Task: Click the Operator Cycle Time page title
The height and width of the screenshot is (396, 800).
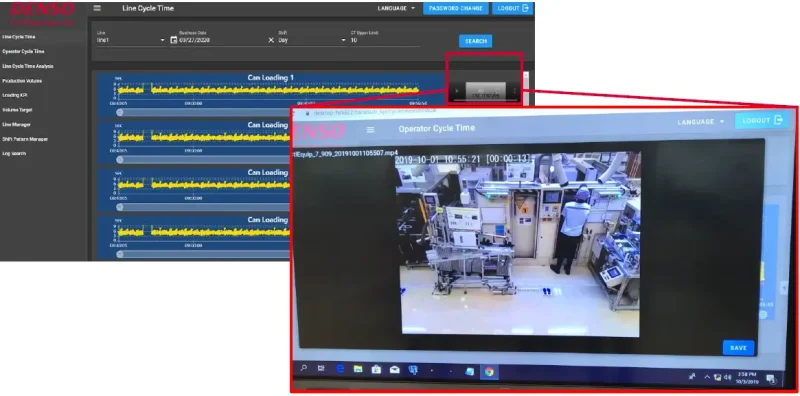Action: [x=437, y=128]
